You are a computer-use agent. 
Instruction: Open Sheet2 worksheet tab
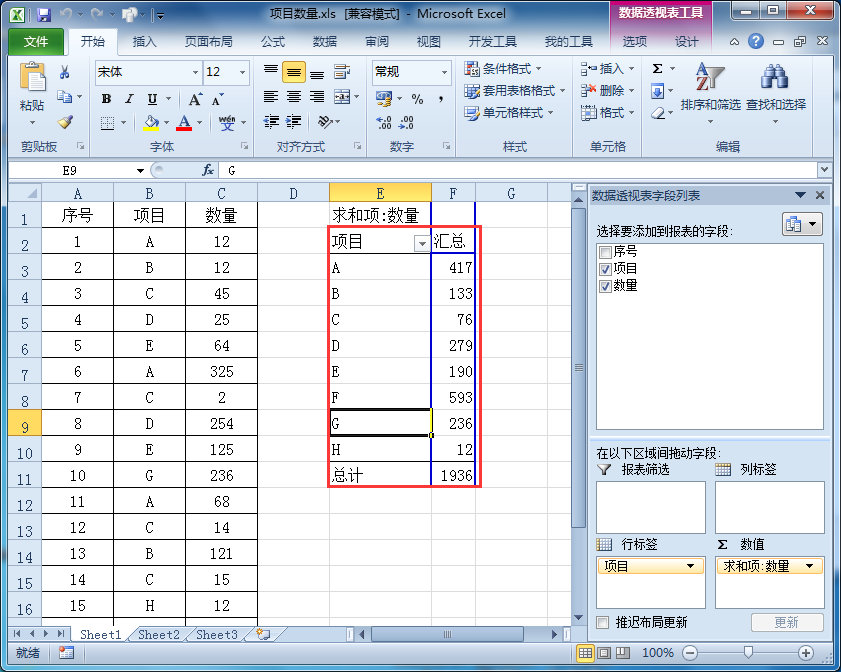pyautogui.click(x=159, y=635)
